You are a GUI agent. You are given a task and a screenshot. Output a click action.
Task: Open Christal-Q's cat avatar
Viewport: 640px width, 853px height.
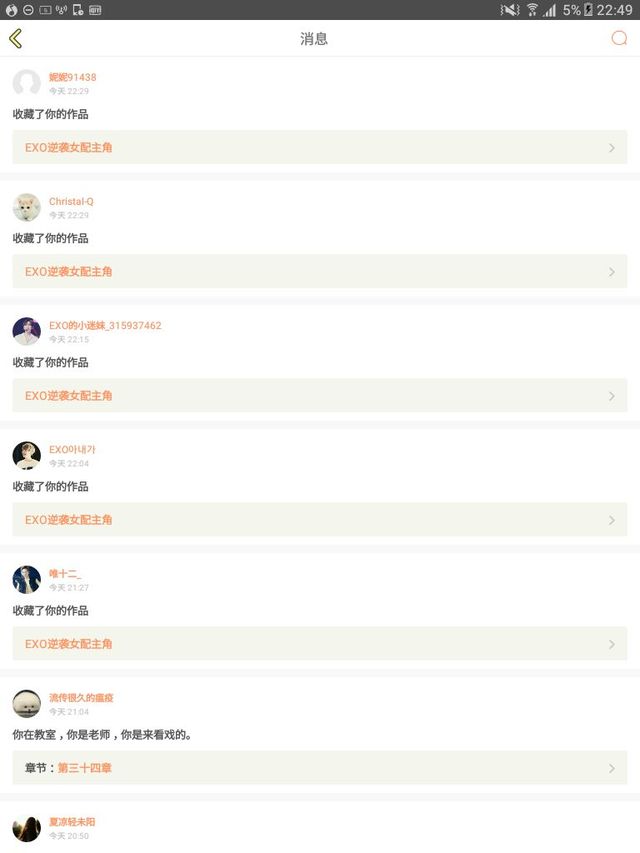(27, 207)
